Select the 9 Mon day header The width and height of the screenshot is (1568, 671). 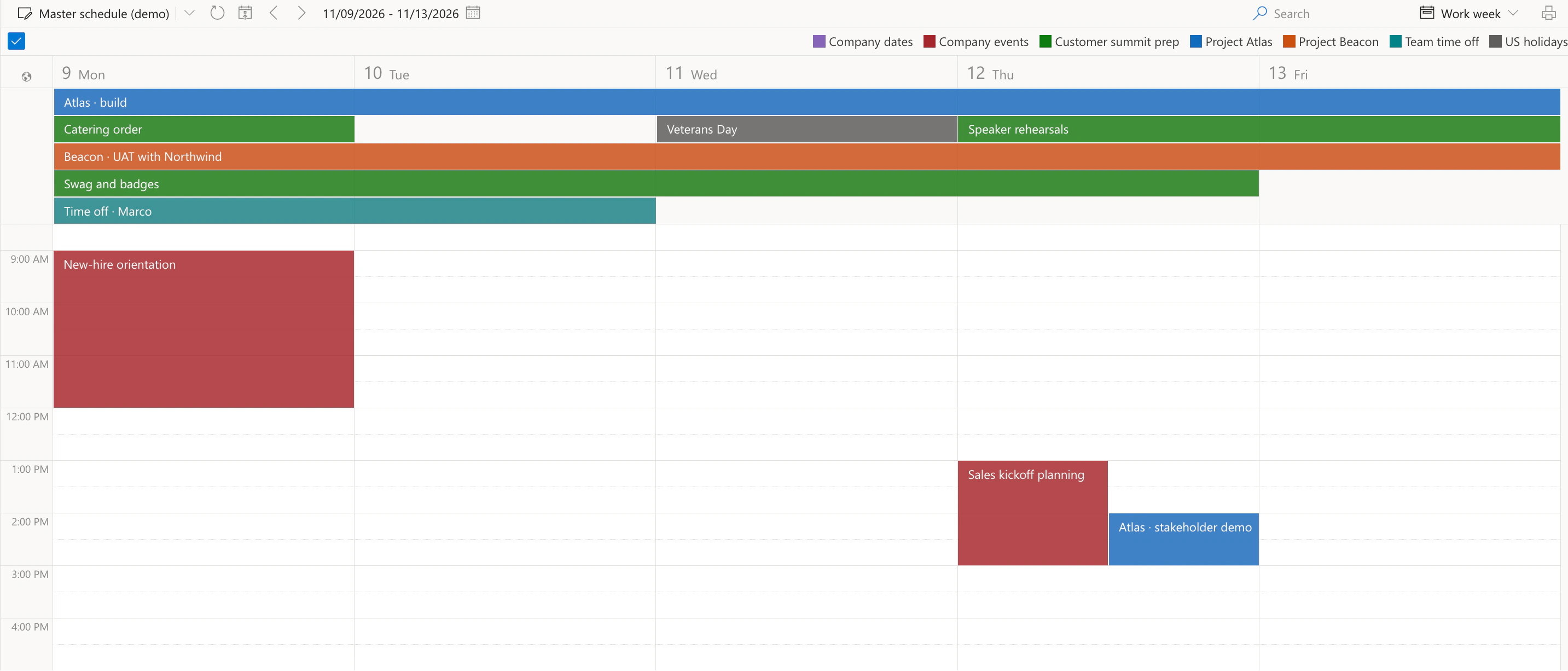pyautogui.click(x=204, y=73)
